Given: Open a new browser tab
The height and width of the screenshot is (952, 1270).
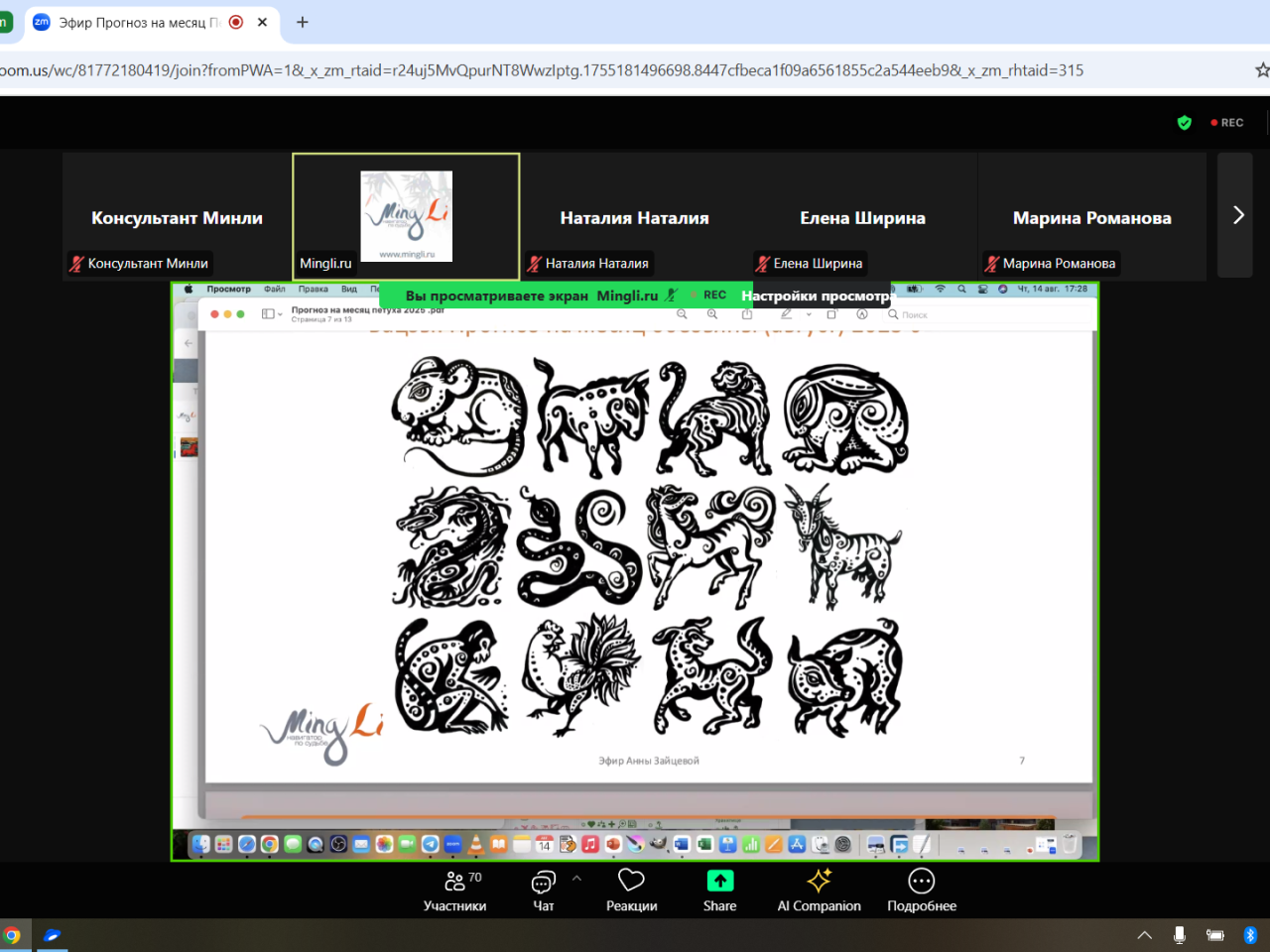Looking at the screenshot, I should point(303,22).
